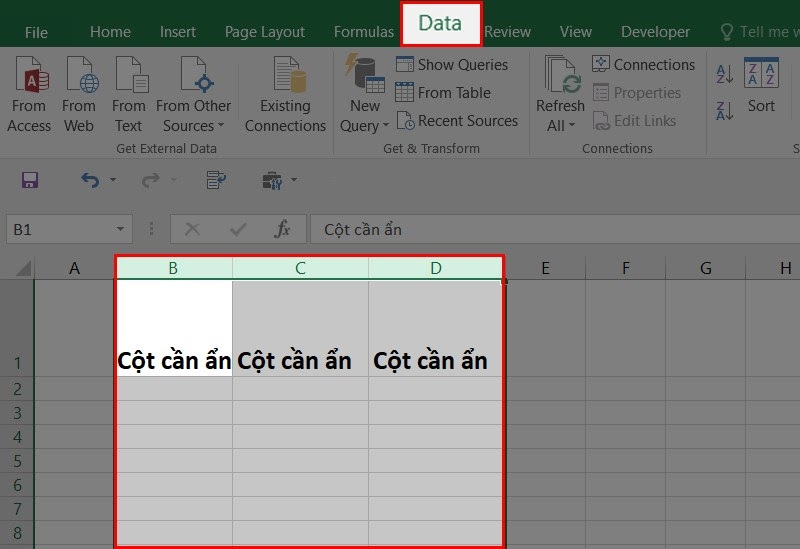Select row 8 header
The image size is (800, 549).
(x=17, y=533)
